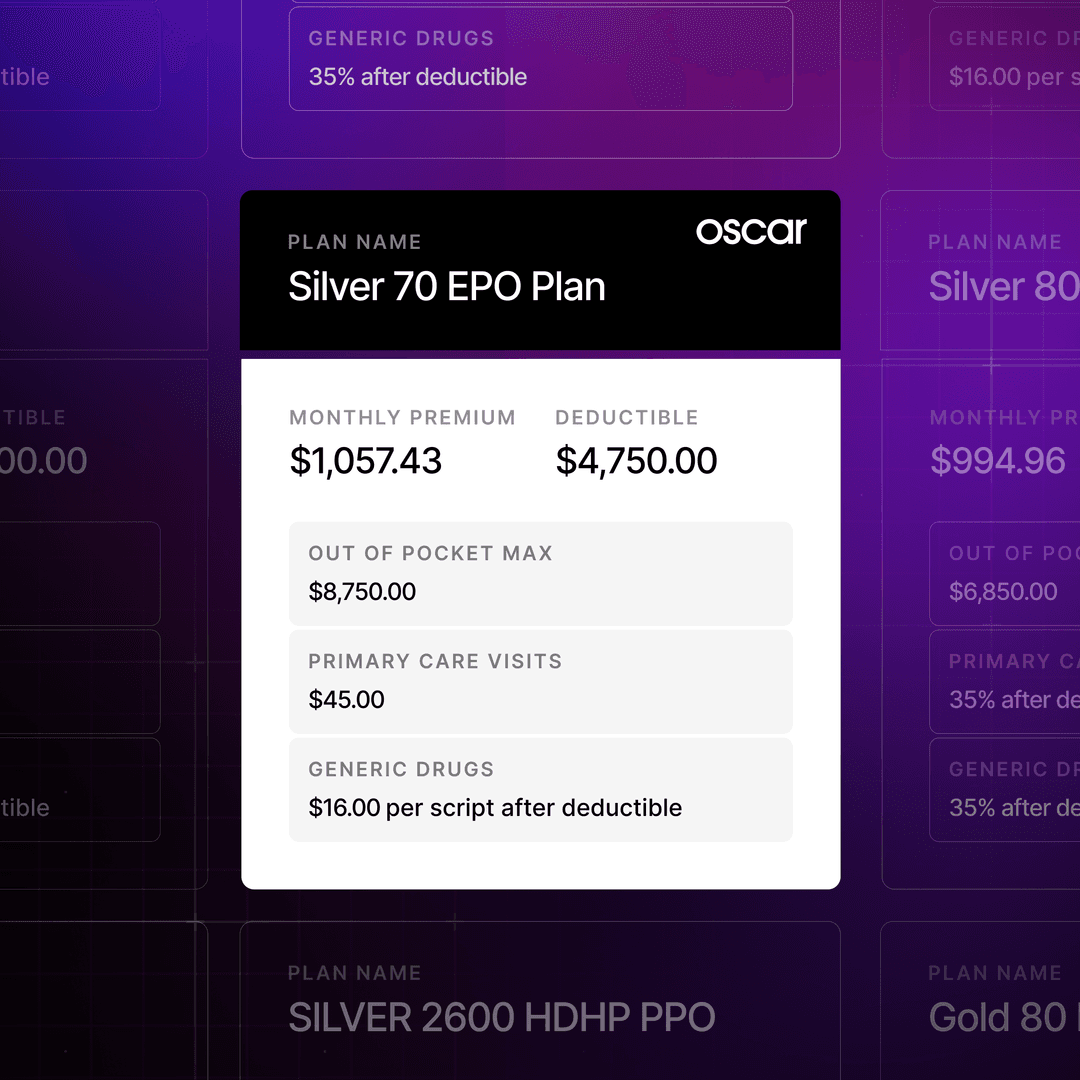Screen dimensions: 1080x1080
Task: Click the Monthly Premium label on the white card
Action: click(x=402, y=418)
